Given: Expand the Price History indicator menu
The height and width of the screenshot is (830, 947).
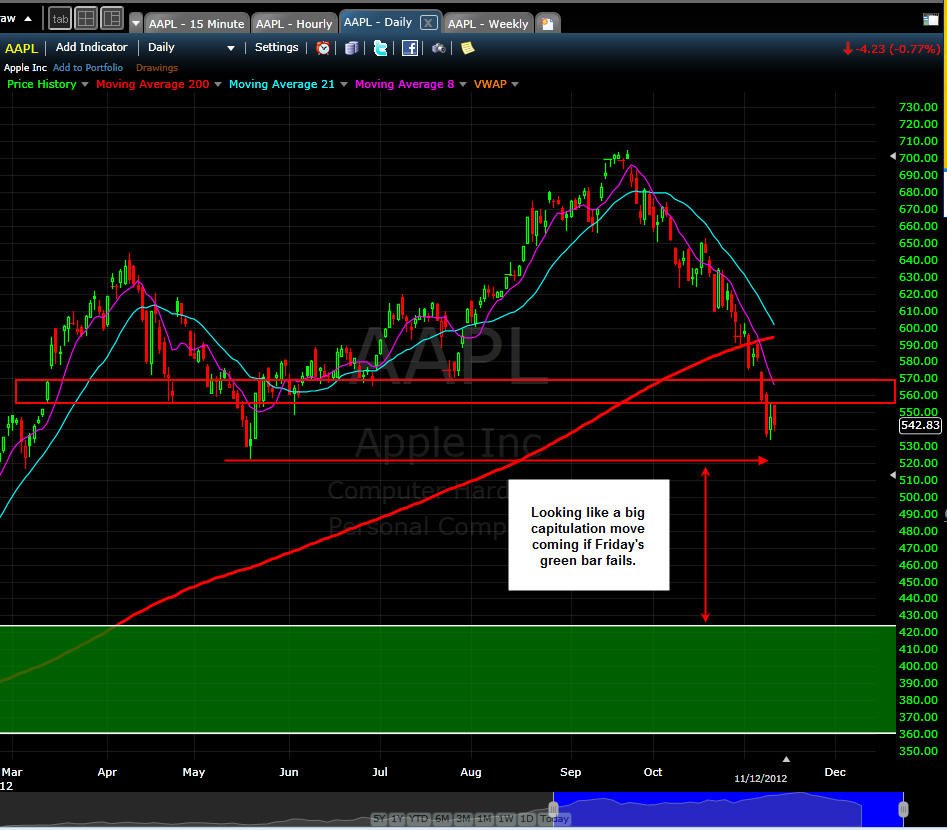Looking at the screenshot, I should coord(85,85).
